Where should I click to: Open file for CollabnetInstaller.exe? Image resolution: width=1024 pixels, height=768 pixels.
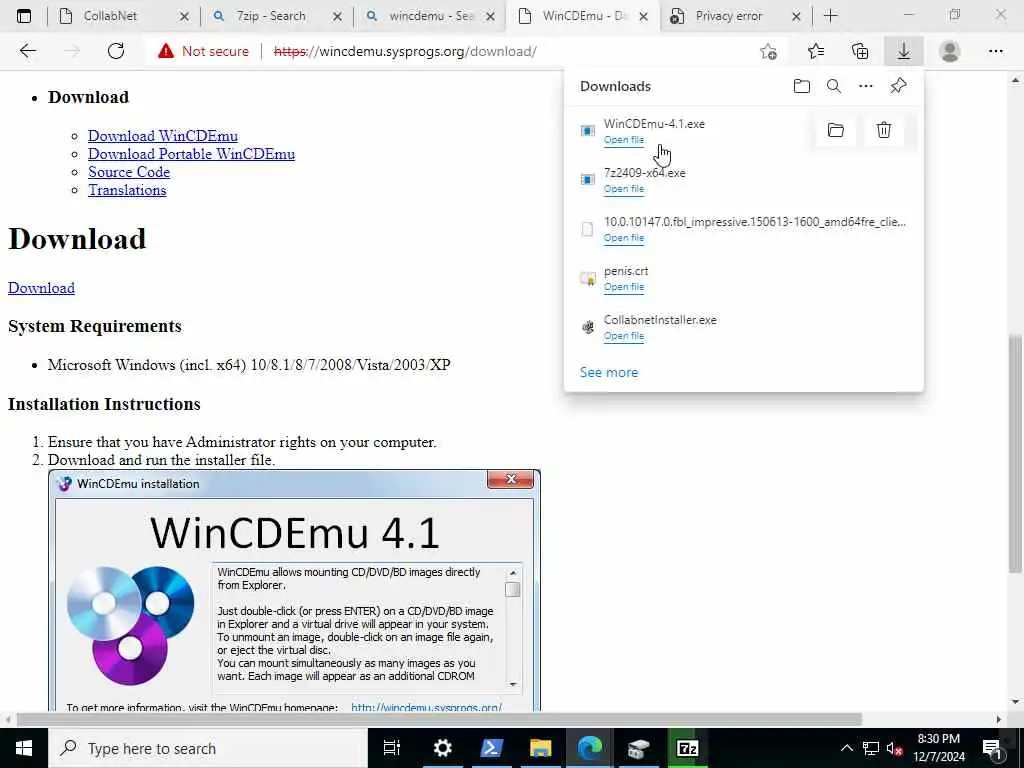point(624,336)
